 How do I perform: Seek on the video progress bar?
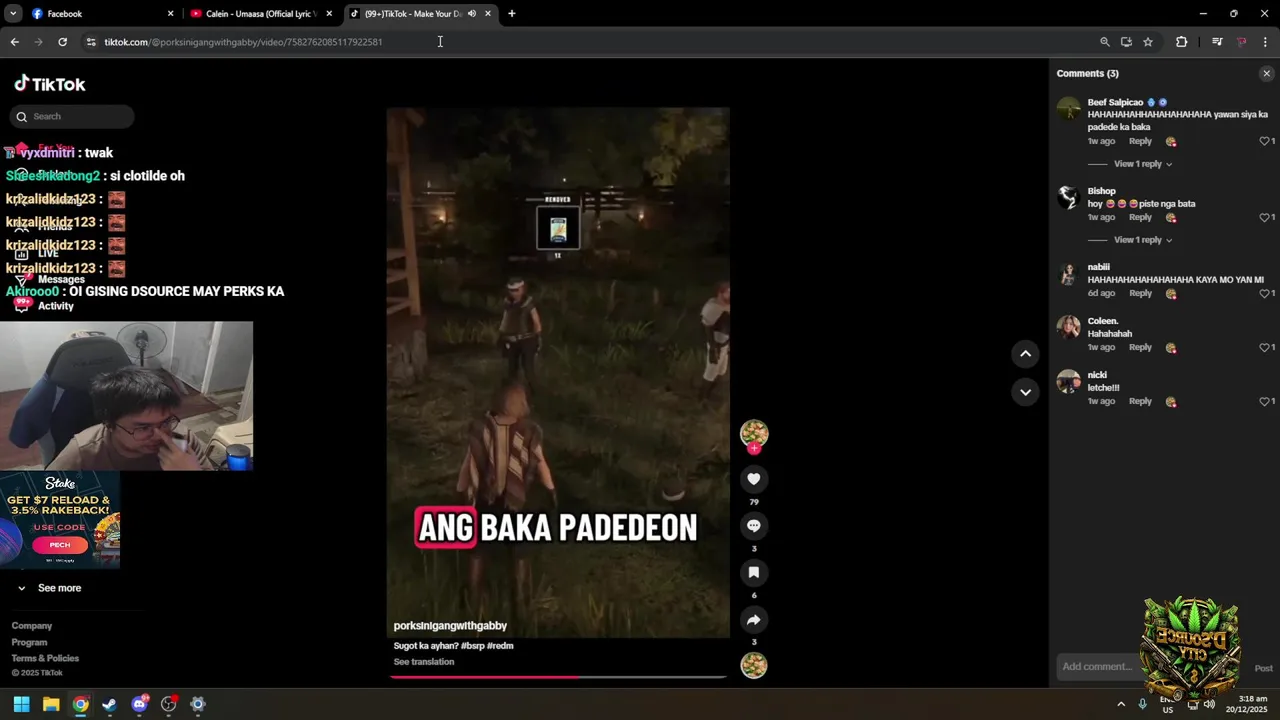click(x=558, y=677)
